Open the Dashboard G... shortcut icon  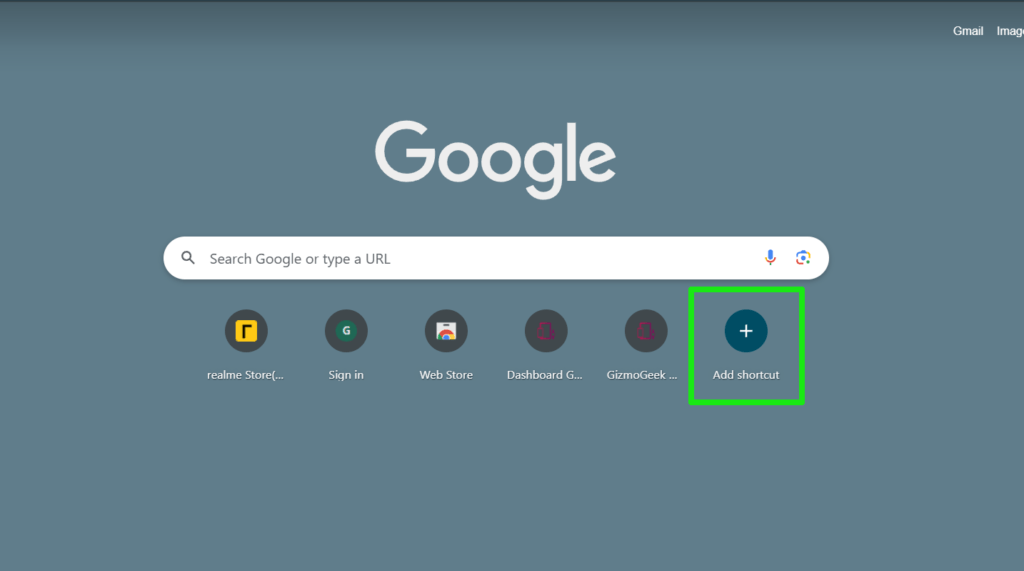[x=546, y=331]
